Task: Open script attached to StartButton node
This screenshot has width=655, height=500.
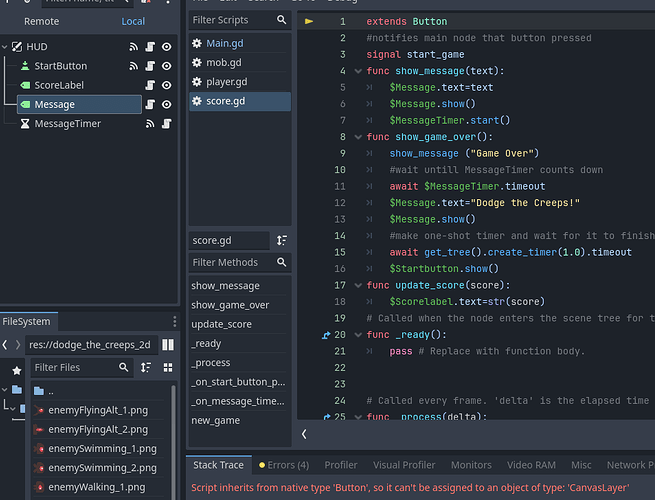Action: [x=150, y=66]
